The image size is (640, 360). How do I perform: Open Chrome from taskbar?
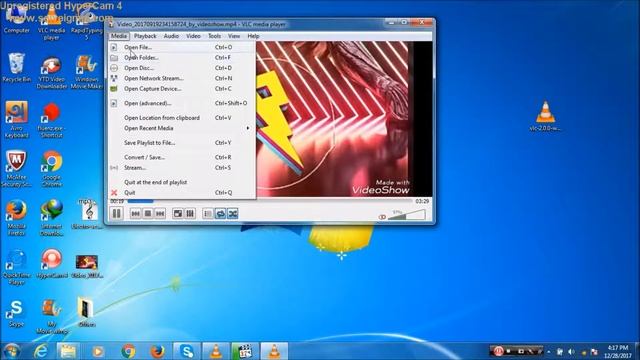pyautogui.click(x=128, y=351)
